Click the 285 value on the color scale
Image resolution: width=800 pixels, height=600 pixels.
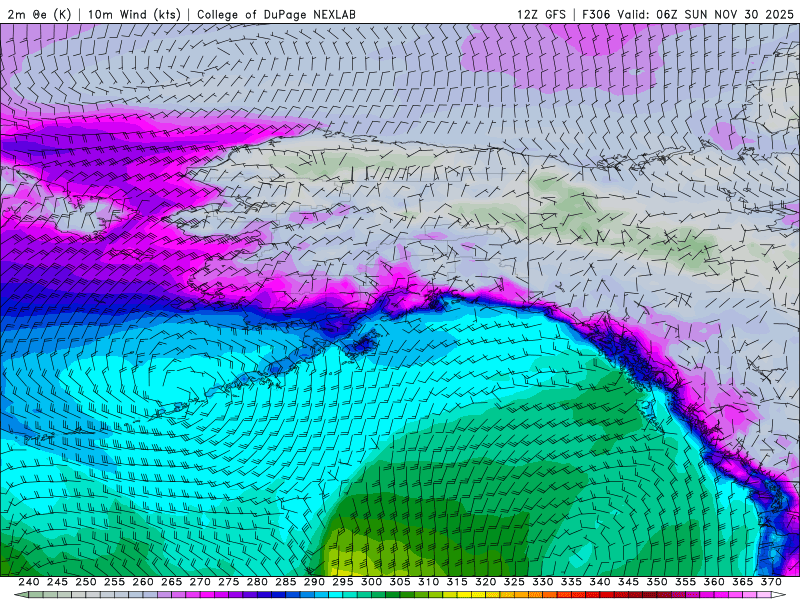286,582
